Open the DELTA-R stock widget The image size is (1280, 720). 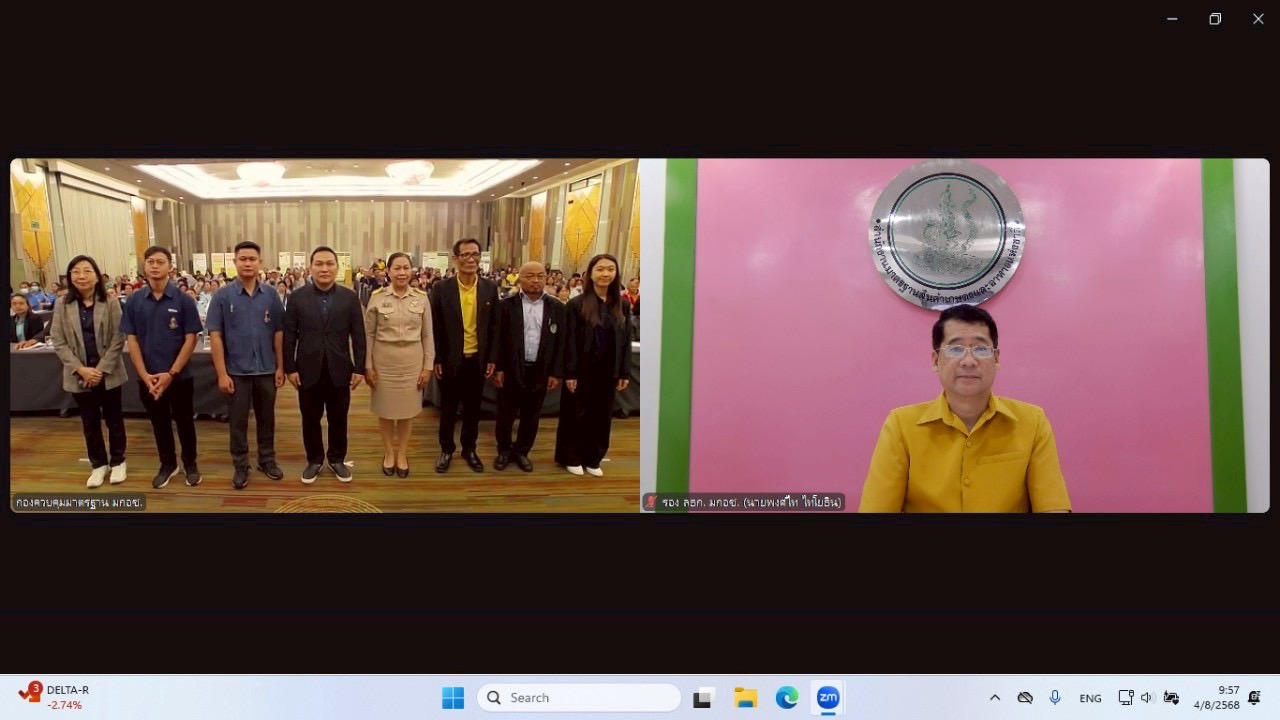pos(55,697)
